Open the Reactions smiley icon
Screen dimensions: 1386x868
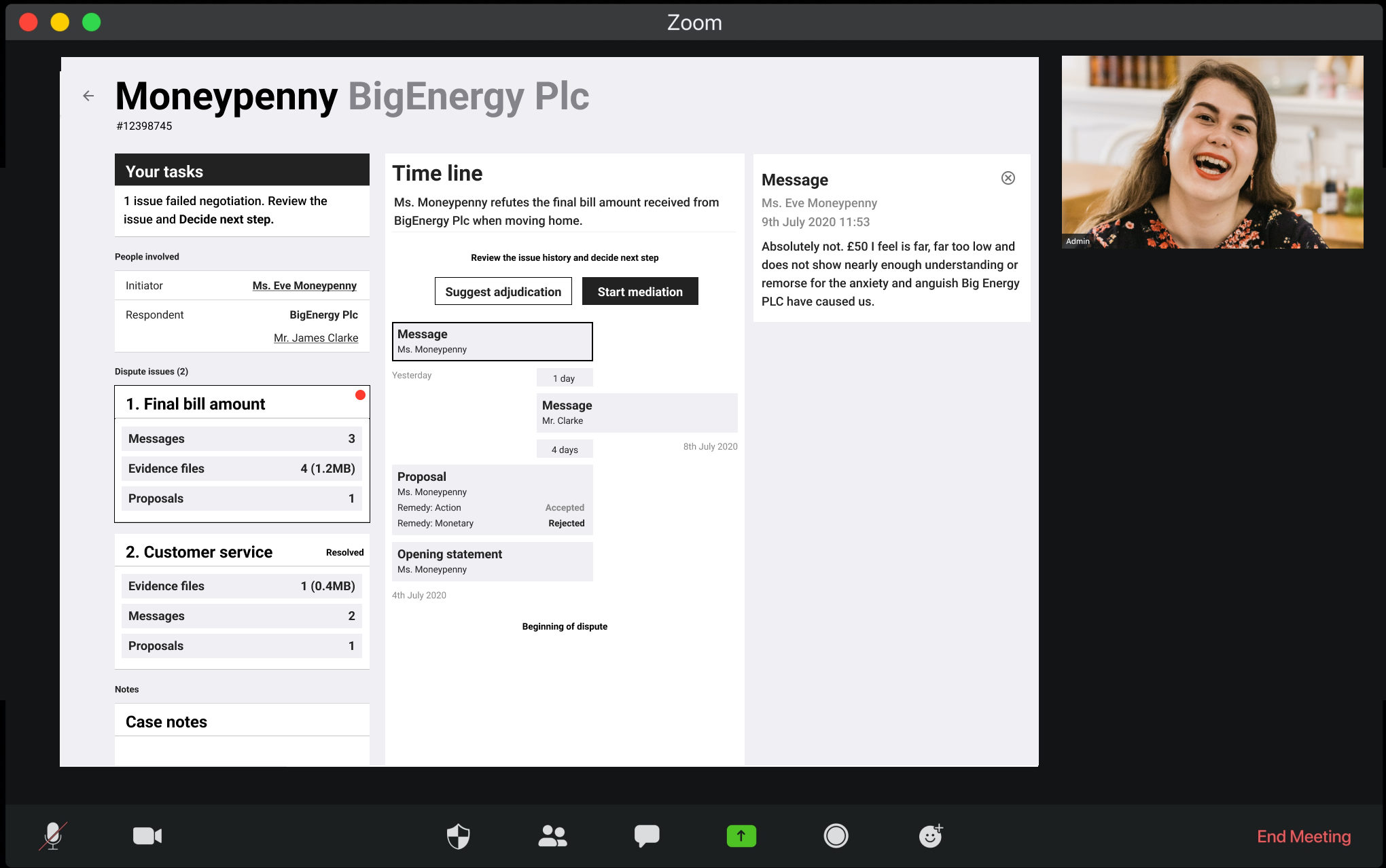pos(931,836)
